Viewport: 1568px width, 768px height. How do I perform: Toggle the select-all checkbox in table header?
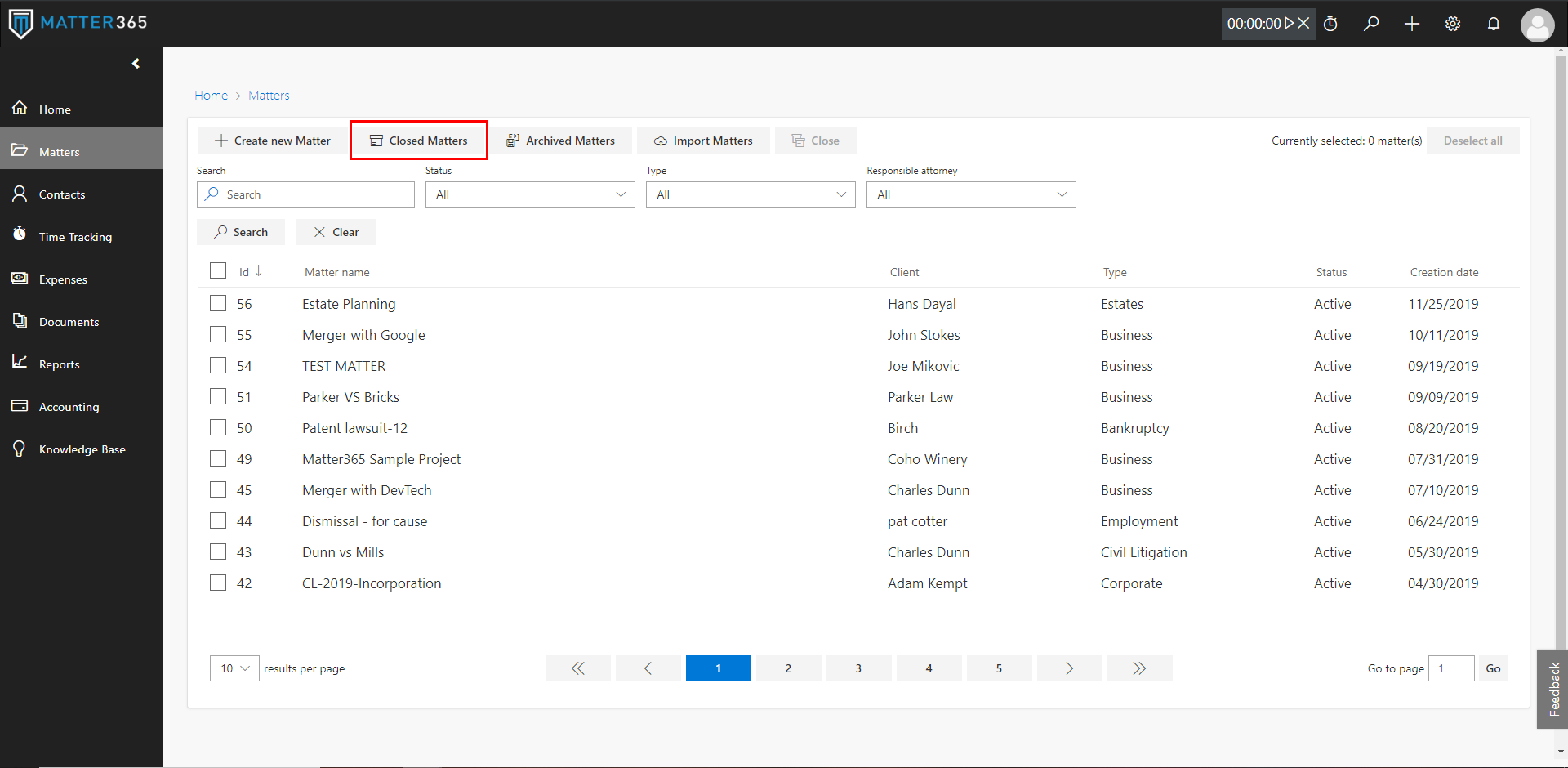click(218, 270)
